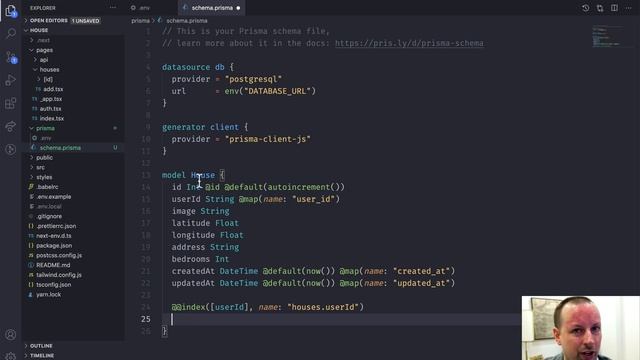
Task: Select schema.prisma in the file tree
Action: click(60, 148)
